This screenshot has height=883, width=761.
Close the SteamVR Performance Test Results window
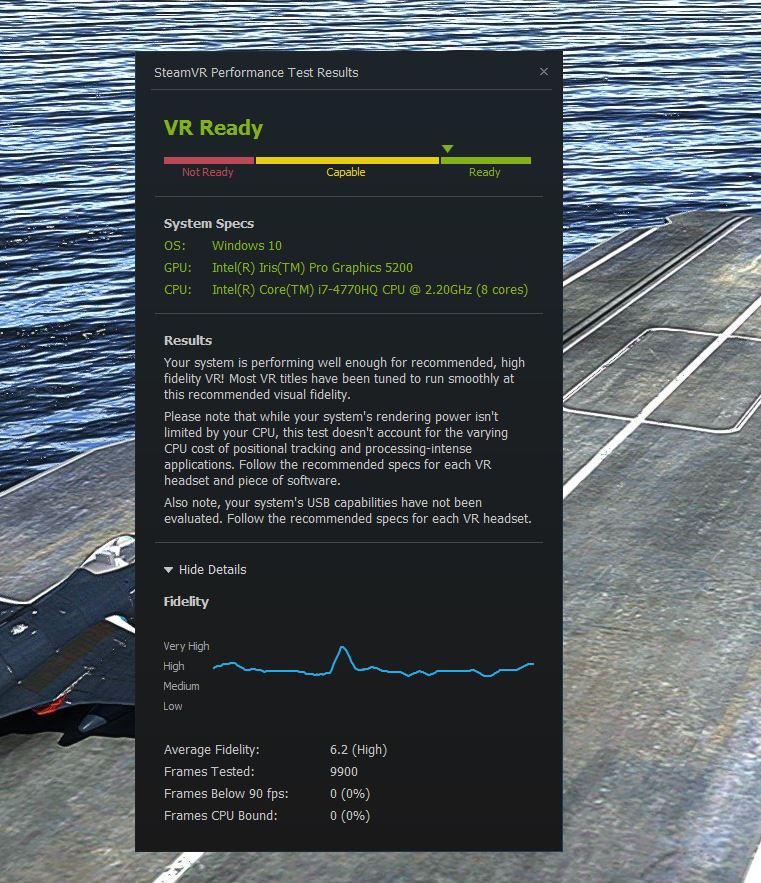click(x=544, y=72)
